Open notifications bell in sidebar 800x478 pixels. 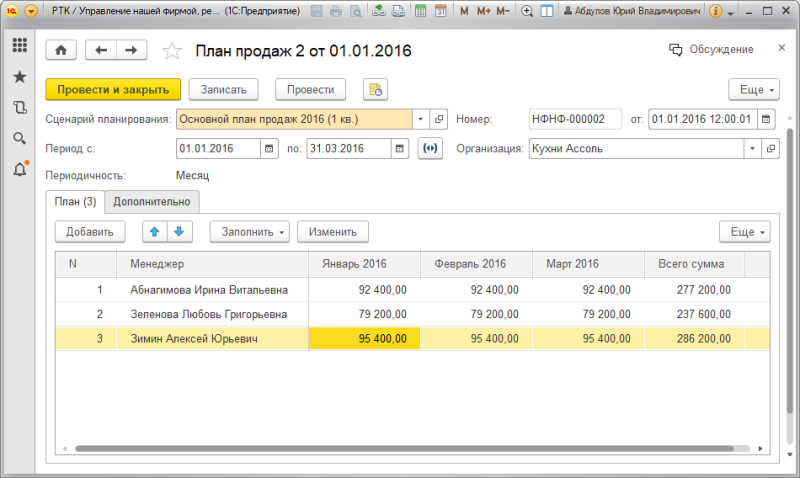pyautogui.click(x=20, y=169)
